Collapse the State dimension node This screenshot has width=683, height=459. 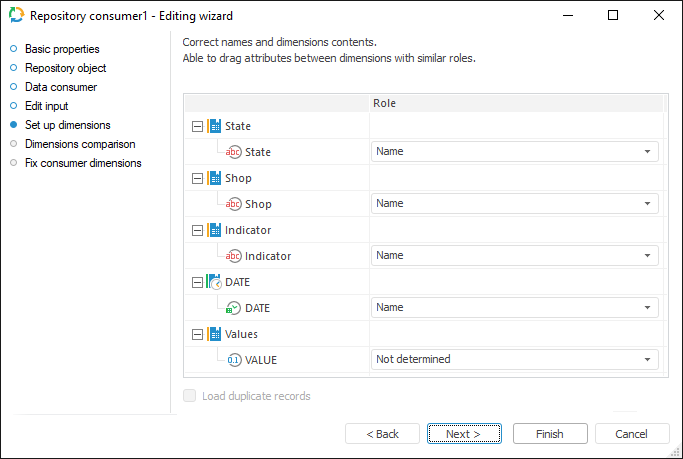click(x=196, y=126)
